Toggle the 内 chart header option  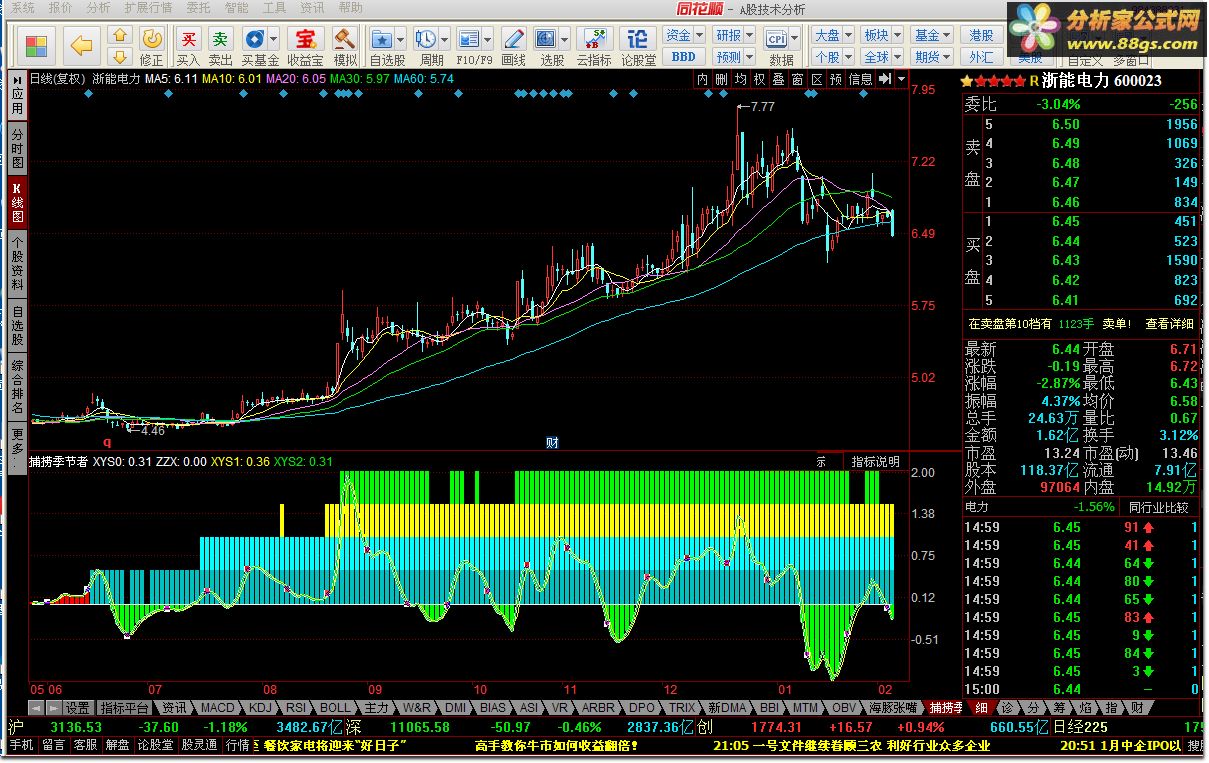point(702,78)
